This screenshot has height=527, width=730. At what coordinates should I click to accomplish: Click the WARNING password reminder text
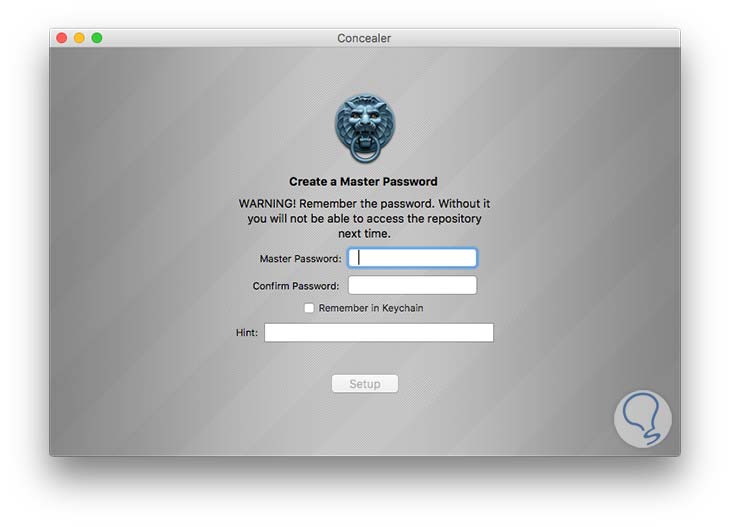tap(364, 218)
